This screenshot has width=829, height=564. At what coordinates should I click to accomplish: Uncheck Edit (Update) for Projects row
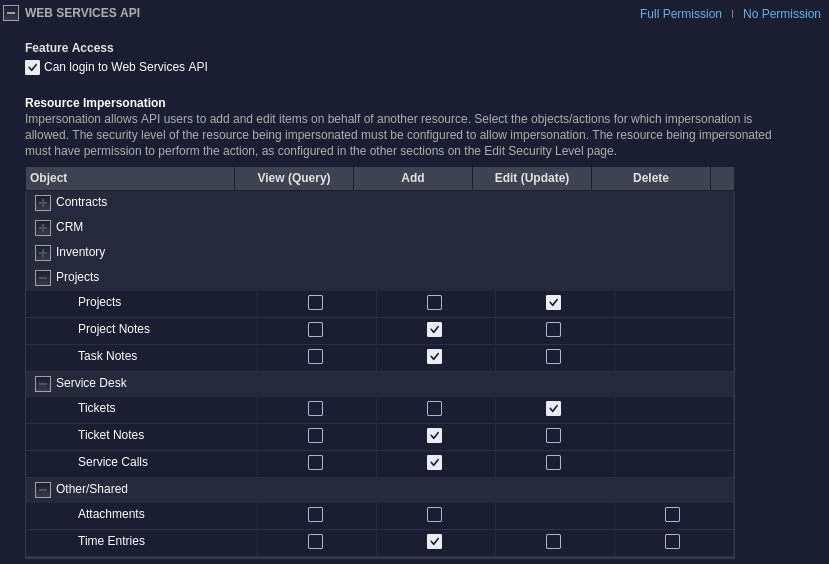pos(553,302)
